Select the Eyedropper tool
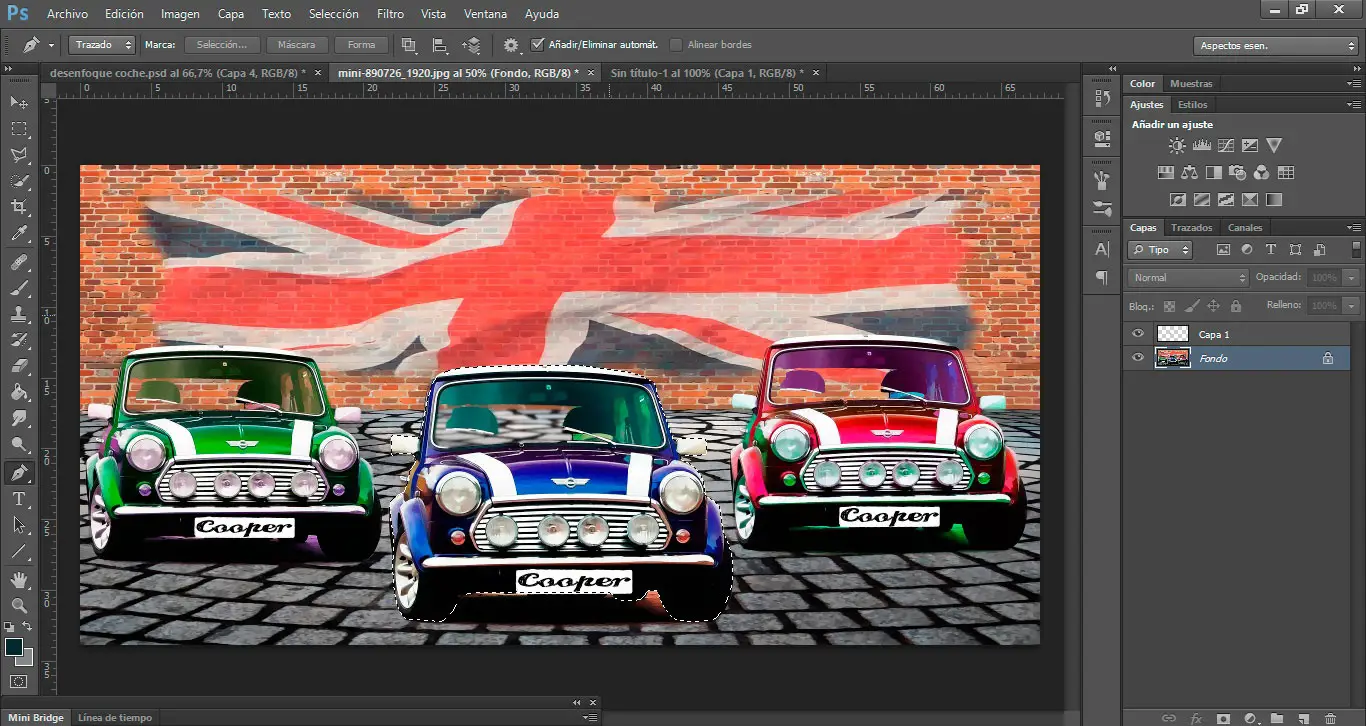Image resolution: width=1366 pixels, height=726 pixels. pyautogui.click(x=19, y=234)
